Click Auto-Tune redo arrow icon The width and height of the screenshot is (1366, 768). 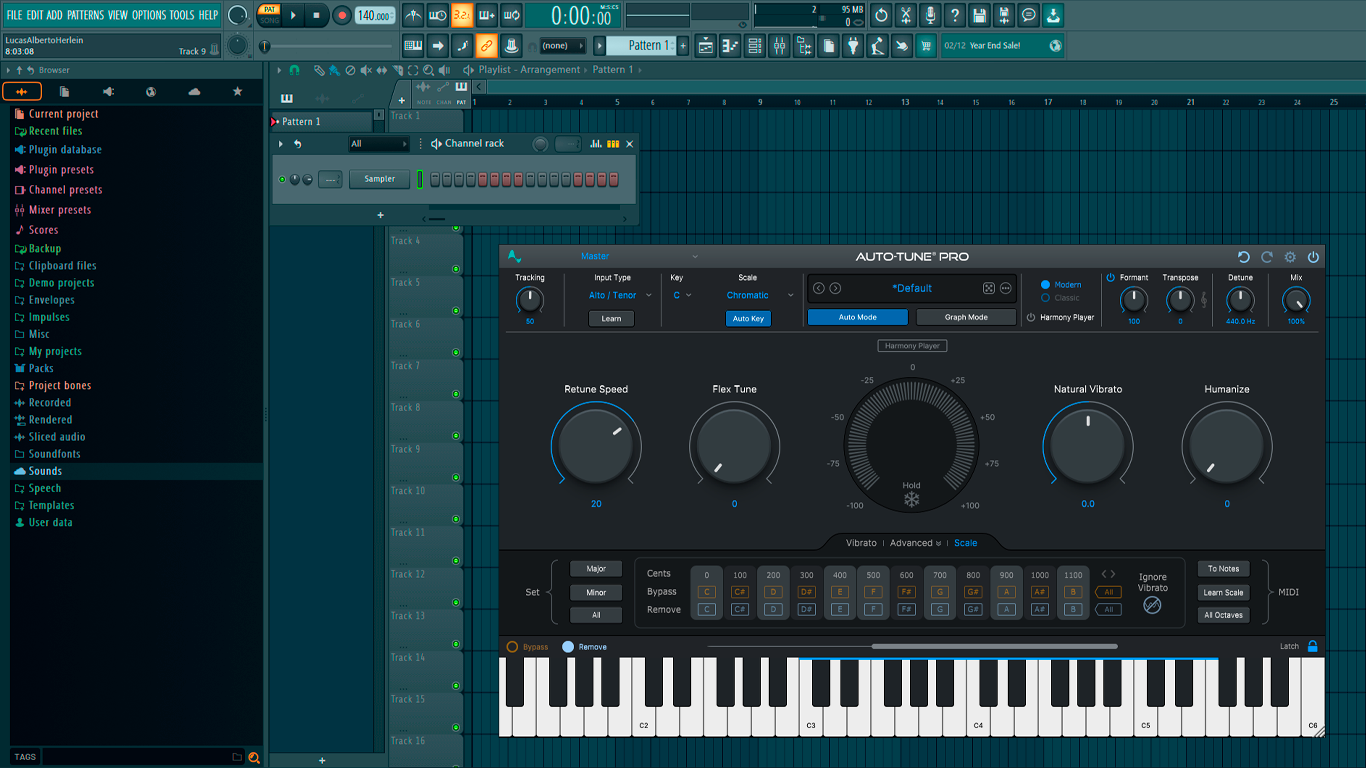[x=1267, y=257]
